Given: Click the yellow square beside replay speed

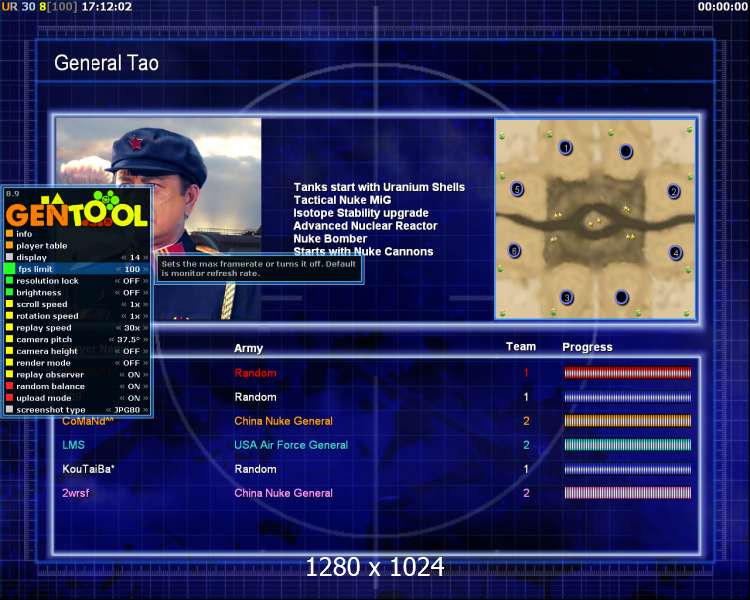Looking at the screenshot, I should (x=9, y=328).
